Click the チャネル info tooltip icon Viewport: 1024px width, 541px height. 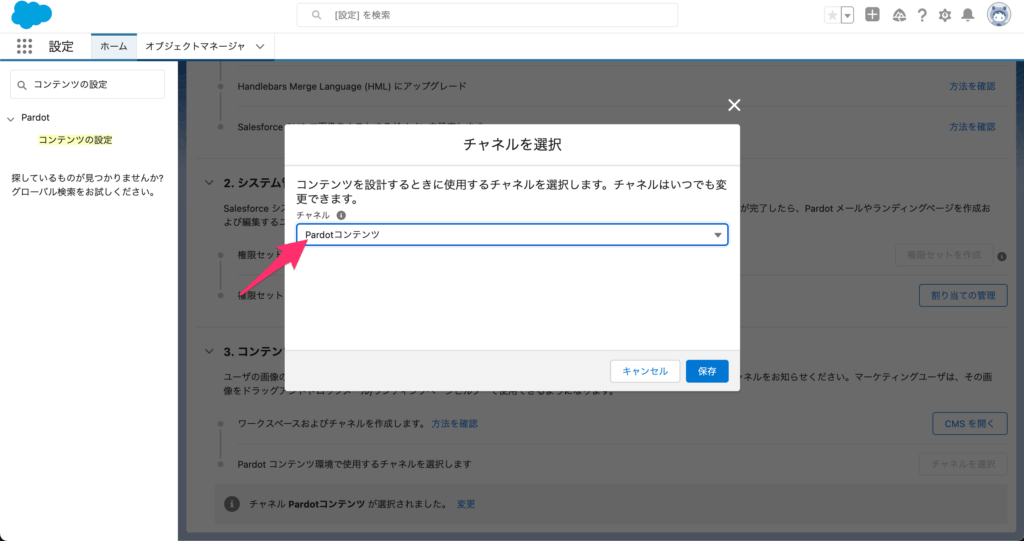coord(341,215)
